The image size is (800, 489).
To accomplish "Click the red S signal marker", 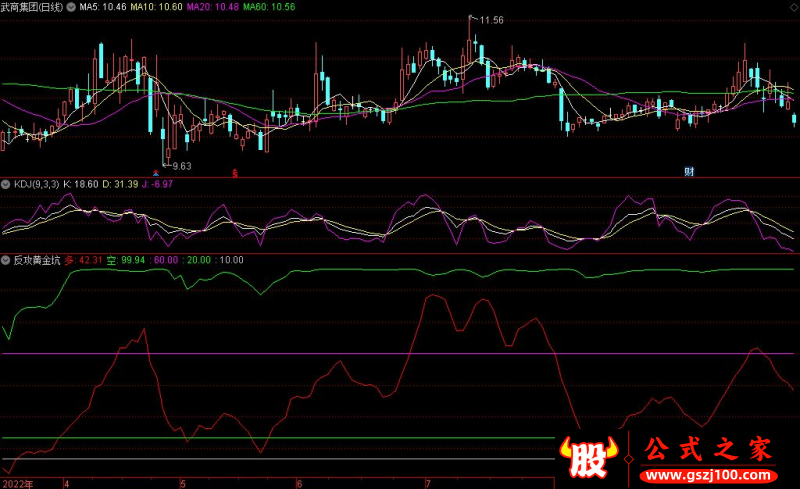I will 235,174.
